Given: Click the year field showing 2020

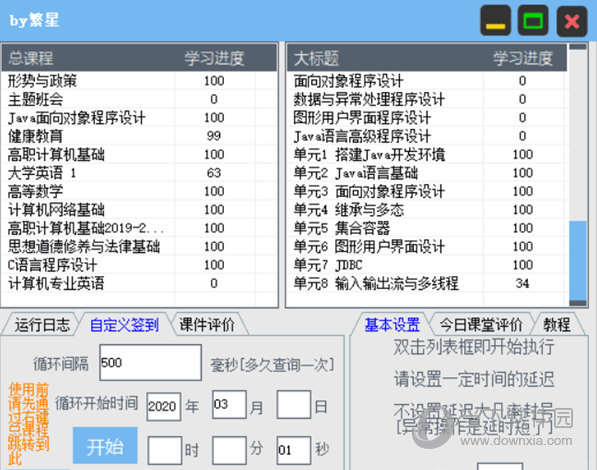Looking at the screenshot, I should pyautogui.click(x=163, y=406).
